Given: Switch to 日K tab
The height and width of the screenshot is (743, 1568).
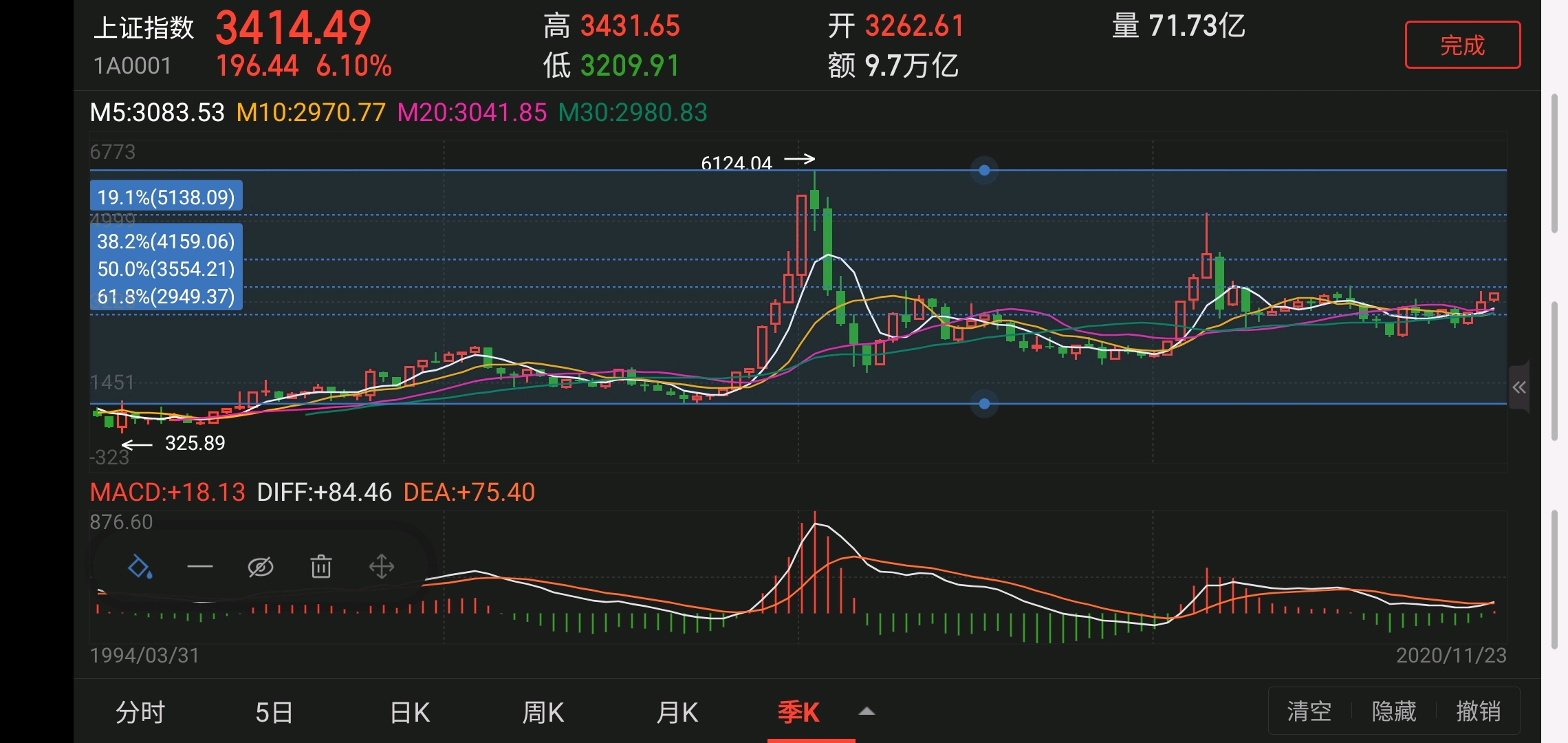Looking at the screenshot, I should 410,712.
